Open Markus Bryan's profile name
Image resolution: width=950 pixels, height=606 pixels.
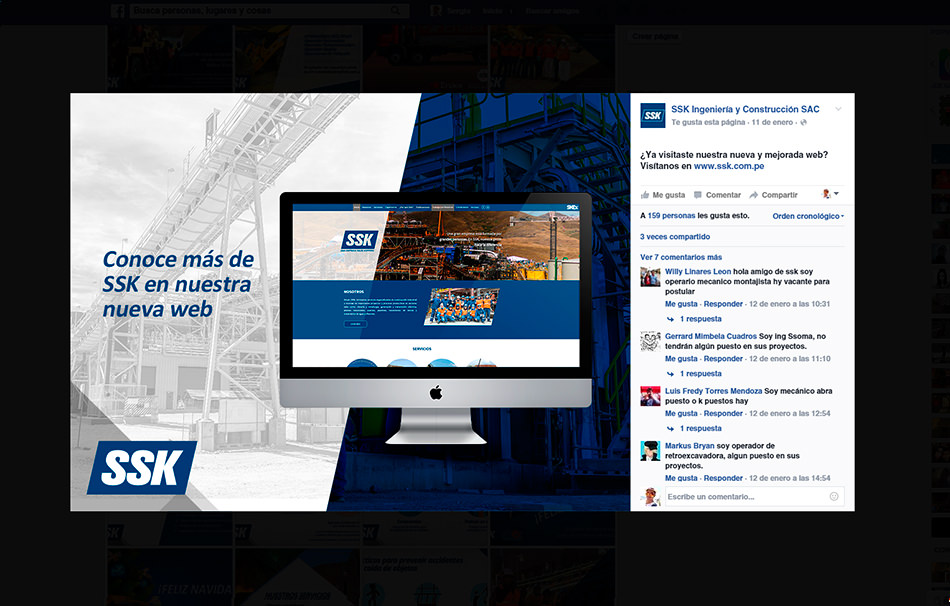click(x=689, y=445)
